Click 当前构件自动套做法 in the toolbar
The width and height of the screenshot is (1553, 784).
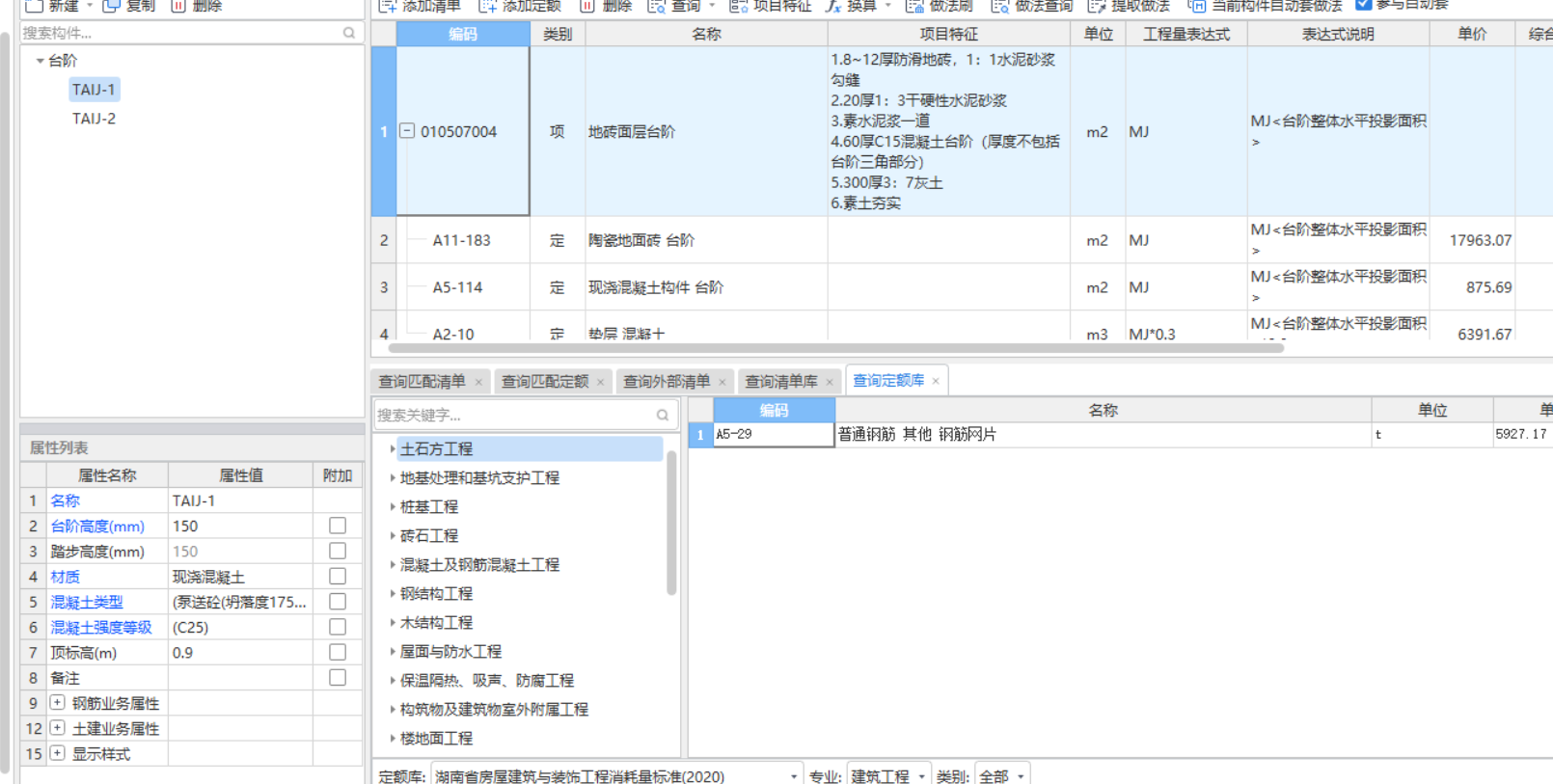[x=1266, y=6]
